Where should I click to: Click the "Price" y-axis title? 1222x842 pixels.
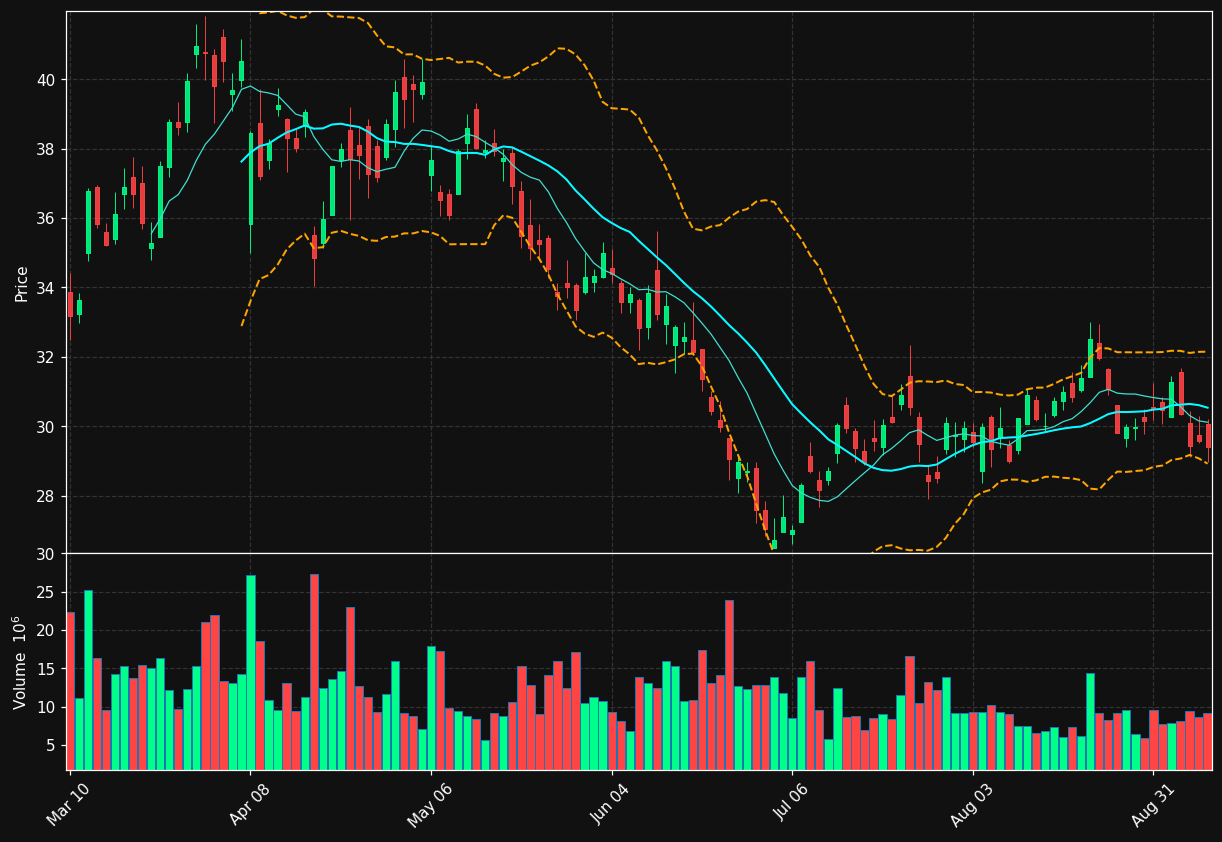click(22, 283)
